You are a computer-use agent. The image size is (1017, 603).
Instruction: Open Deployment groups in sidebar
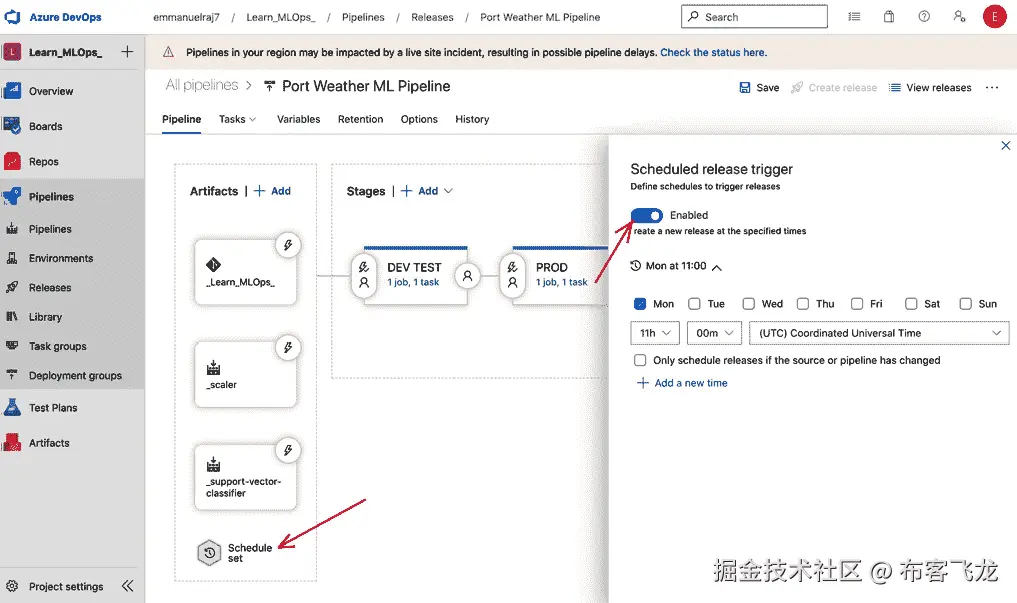click(73, 375)
